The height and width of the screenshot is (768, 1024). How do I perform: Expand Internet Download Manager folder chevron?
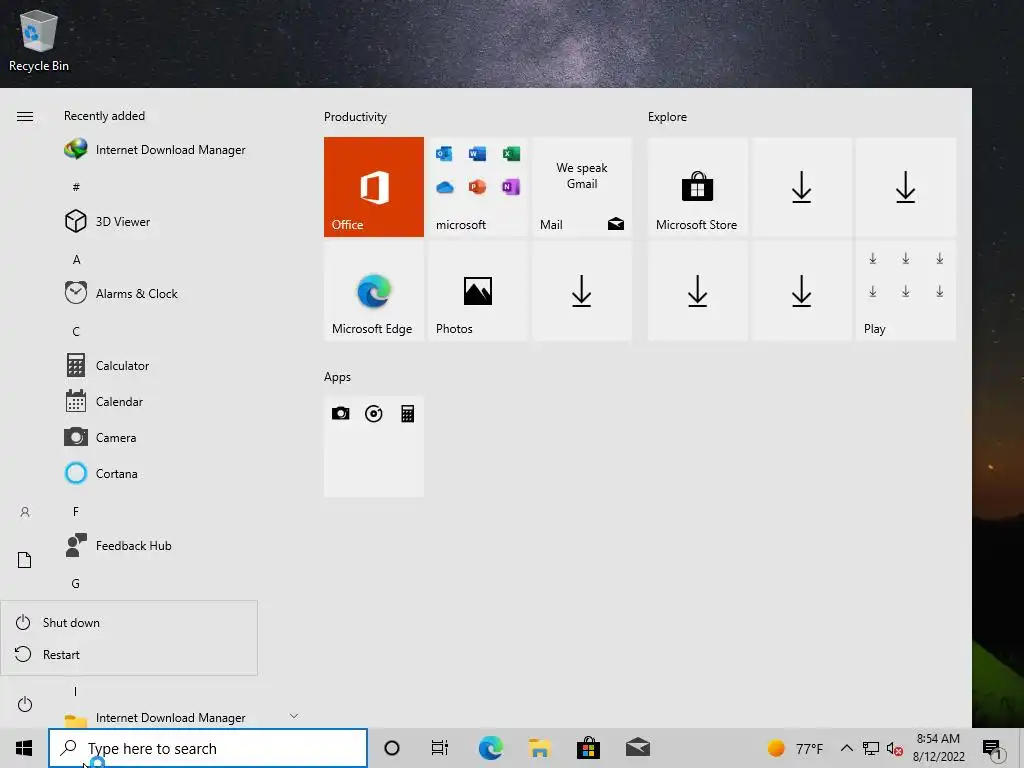pyautogui.click(x=294, y=716)
